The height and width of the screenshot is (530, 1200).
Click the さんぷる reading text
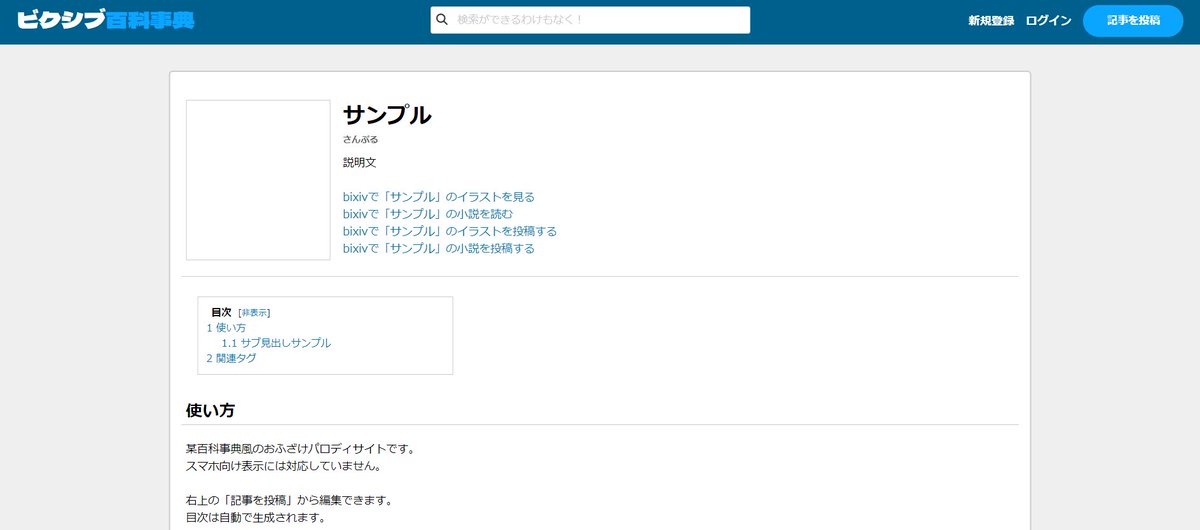click(x=360, y=140)
